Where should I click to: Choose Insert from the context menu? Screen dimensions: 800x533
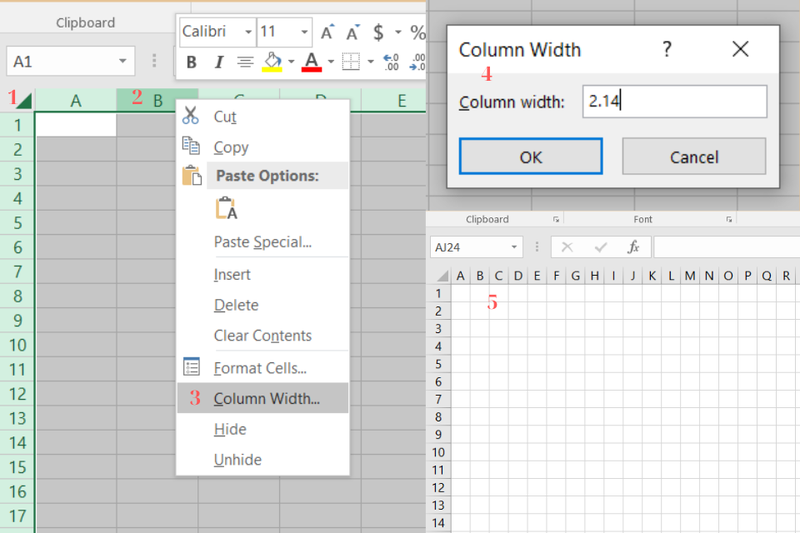click(x=263, y=274)
